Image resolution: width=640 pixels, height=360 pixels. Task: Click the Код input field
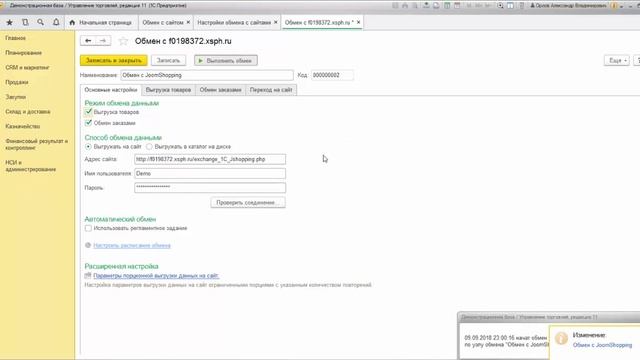click(x=332, y=75)
